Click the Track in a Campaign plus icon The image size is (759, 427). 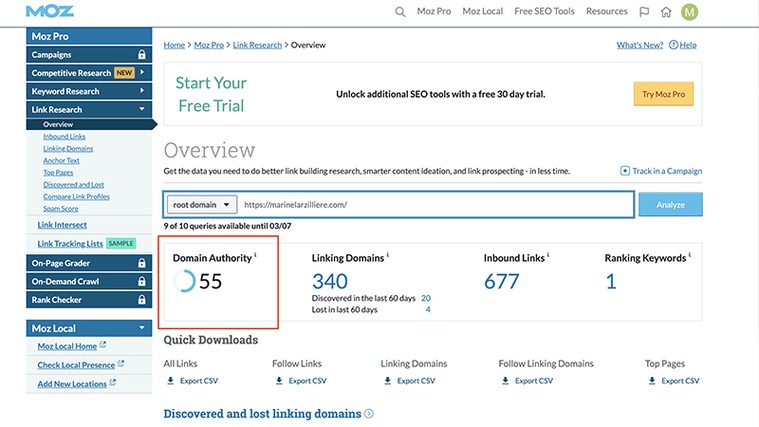click(625, 171)
